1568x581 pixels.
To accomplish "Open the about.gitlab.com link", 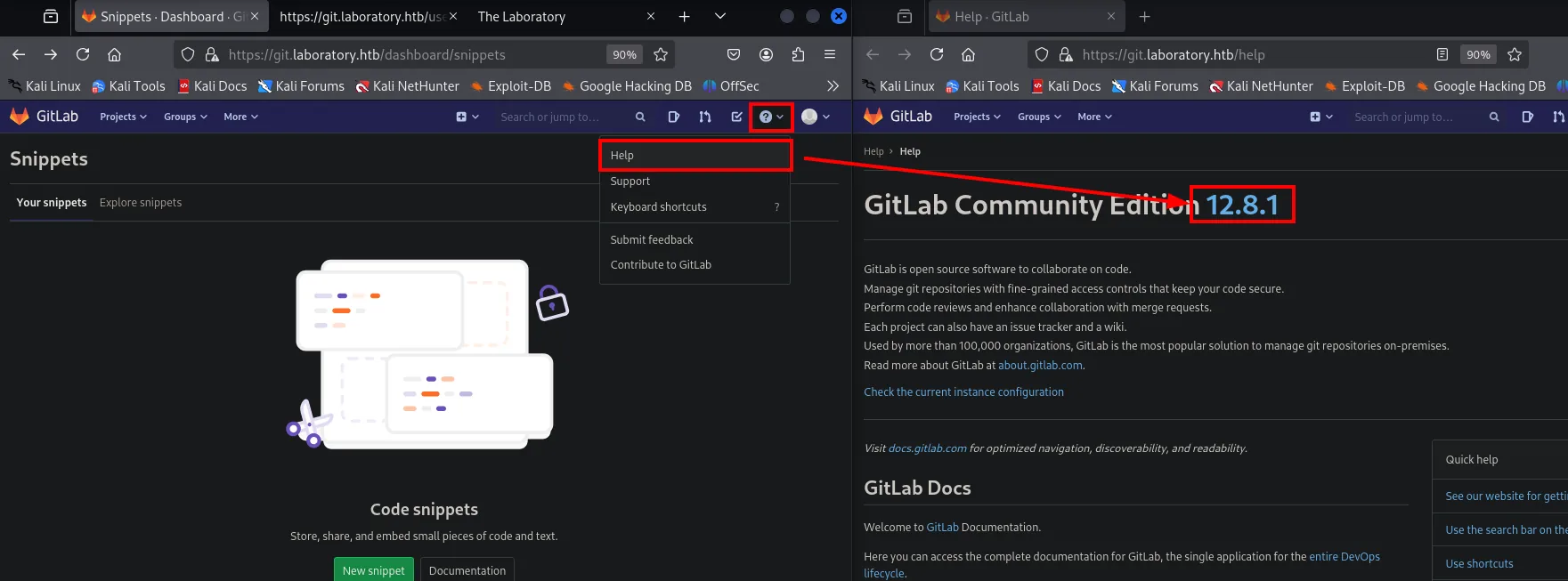I will (x=1040, y=365).
